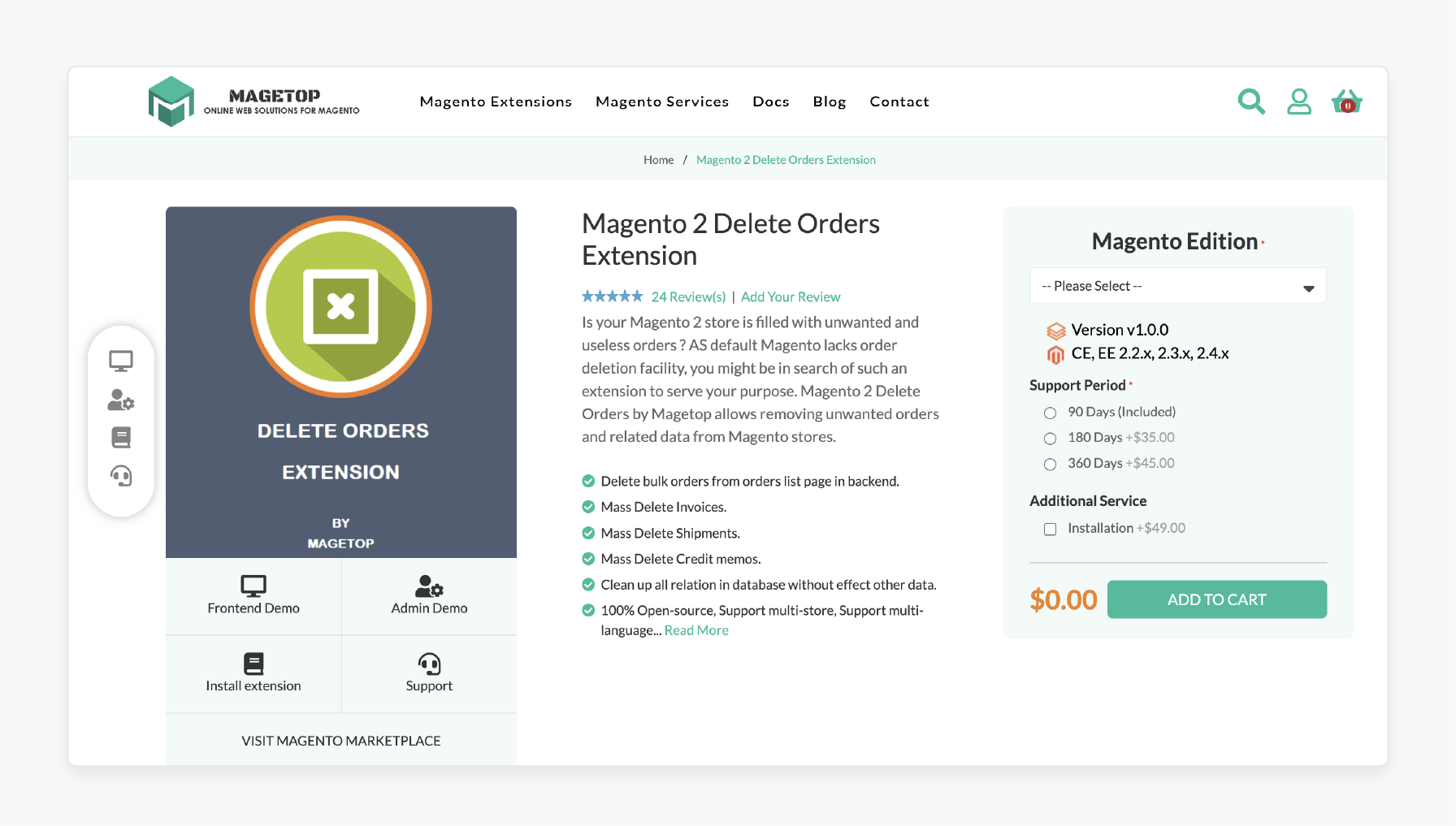This screenshot has width=1456, height=826.
Task: Click the product title Magento 2 Delete Orders Extension
Action: pyautogui.click(x=730, y=240)
